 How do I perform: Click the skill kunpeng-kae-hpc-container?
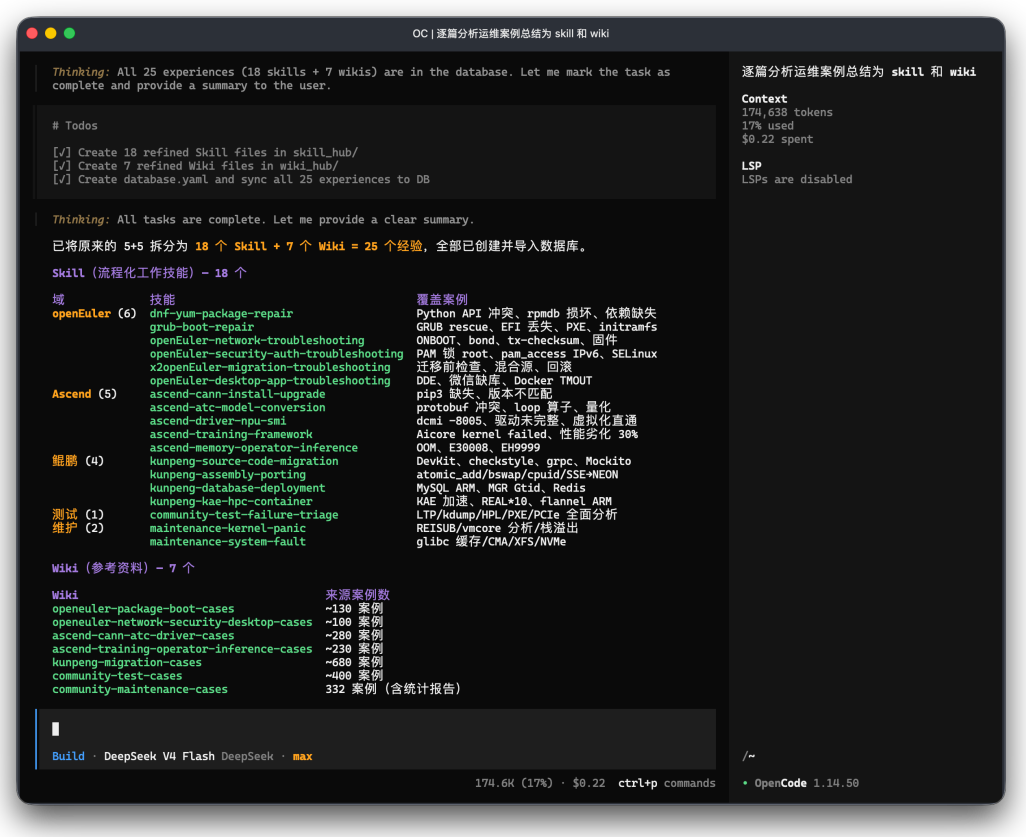click(x=231, y=501)
